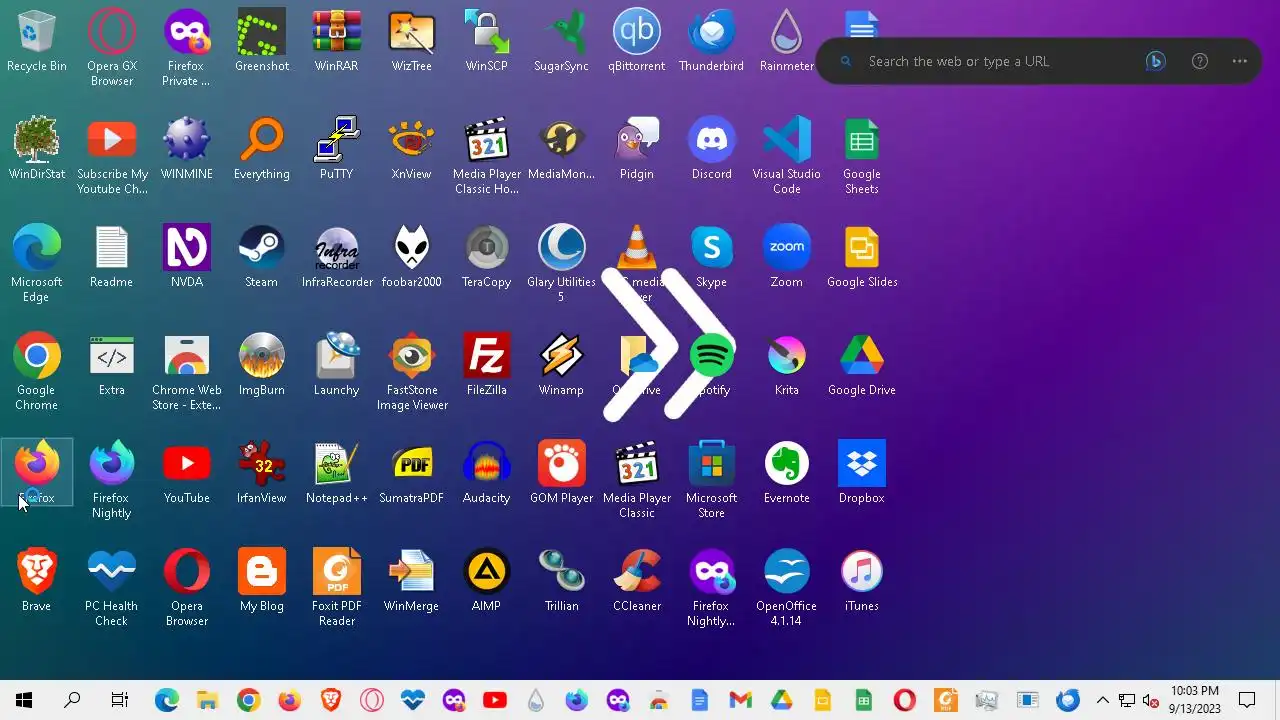Select the Everything search desktop icon

click(262, 150)
